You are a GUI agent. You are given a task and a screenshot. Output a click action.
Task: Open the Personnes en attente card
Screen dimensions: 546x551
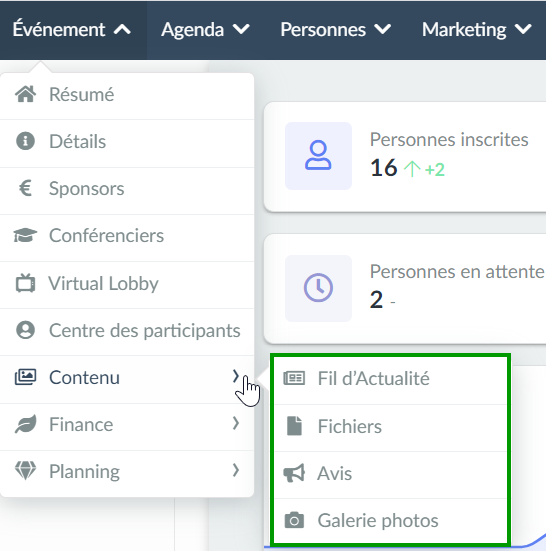(x=405, y=289)
